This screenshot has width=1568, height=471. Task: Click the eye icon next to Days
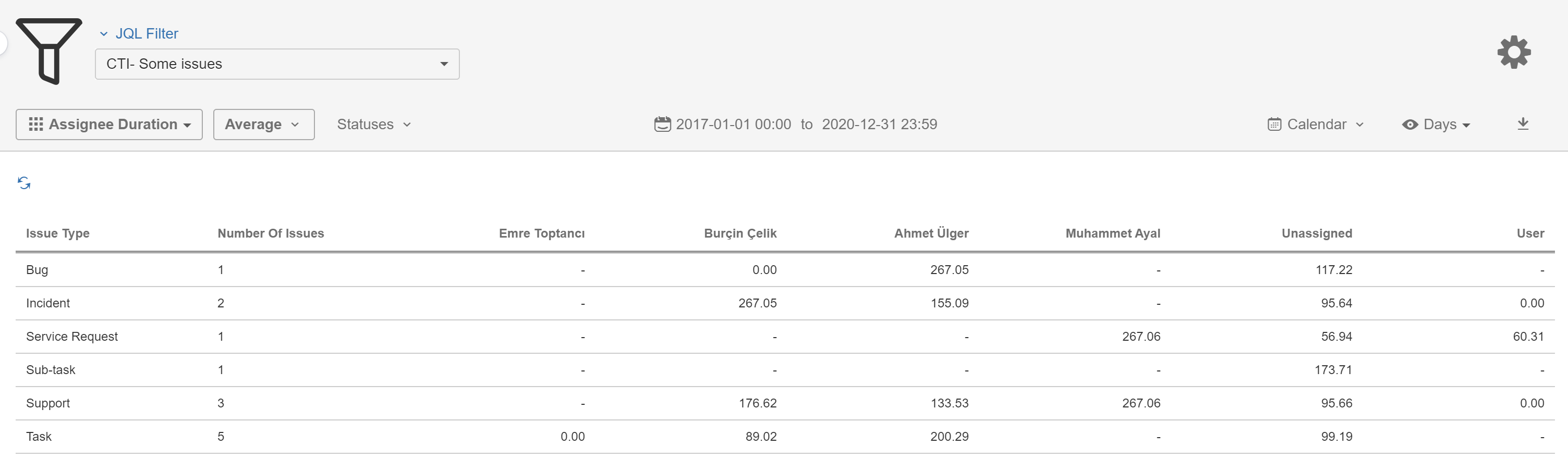(1409, 125)
